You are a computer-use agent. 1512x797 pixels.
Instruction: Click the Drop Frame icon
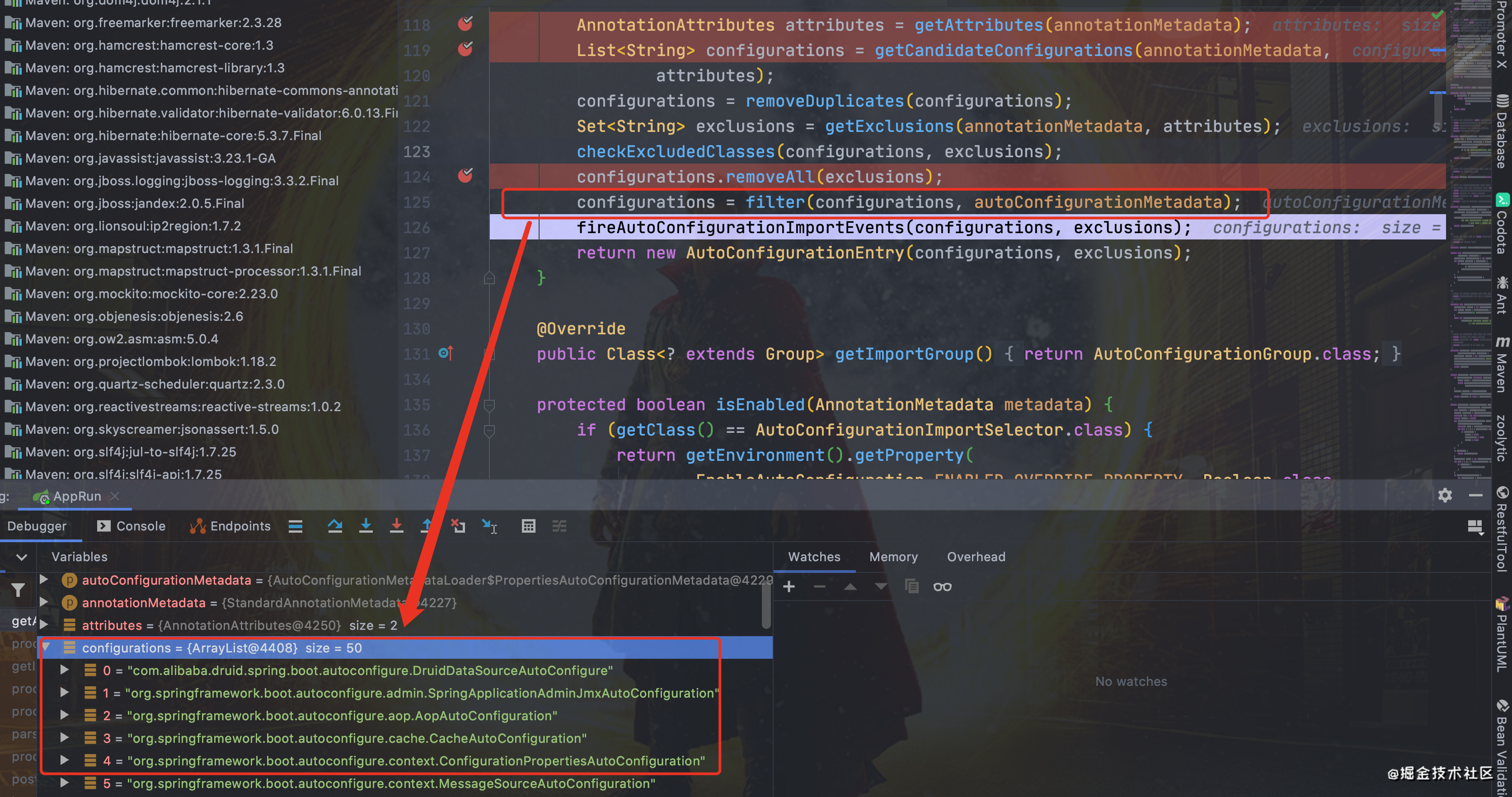click(458, 526)
